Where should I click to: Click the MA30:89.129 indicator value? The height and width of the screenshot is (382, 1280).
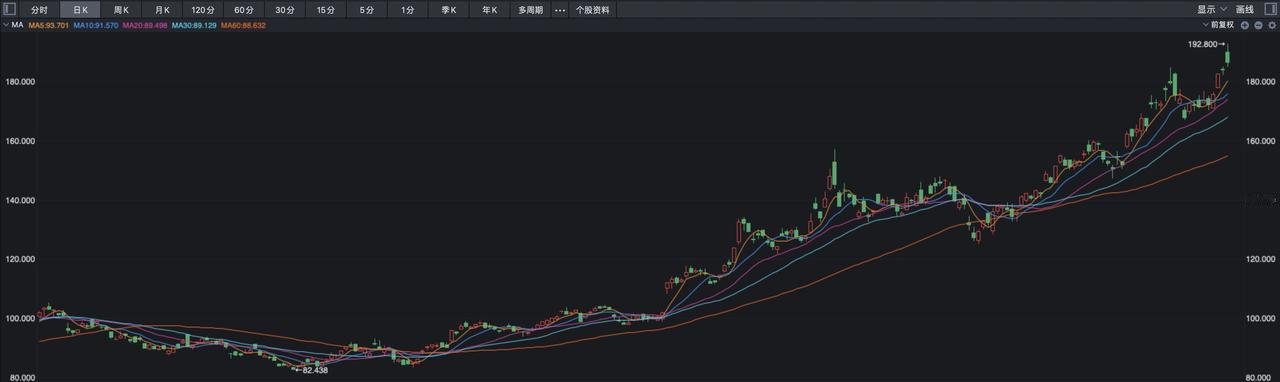click(x=193, y=24)
